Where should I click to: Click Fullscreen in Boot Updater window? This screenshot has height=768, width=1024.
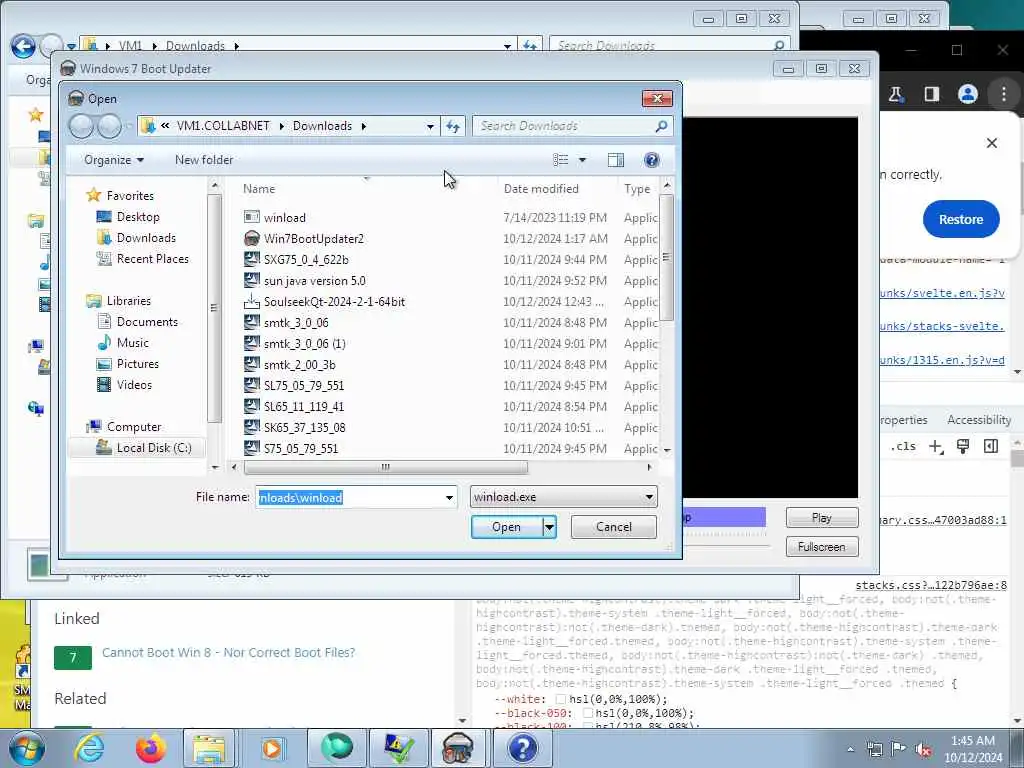[822, 547]
